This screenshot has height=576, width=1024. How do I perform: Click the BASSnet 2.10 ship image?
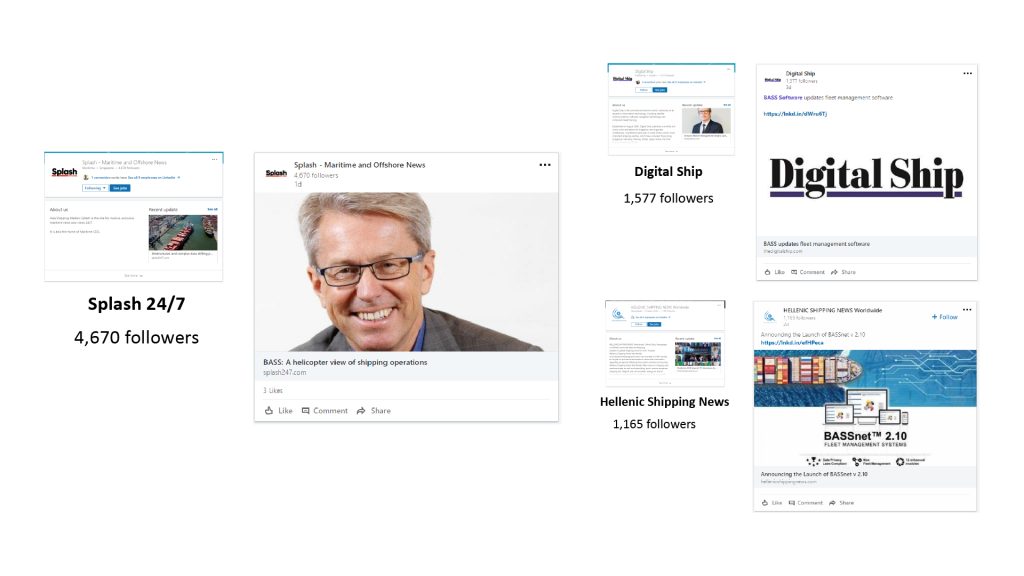[863, 407]
